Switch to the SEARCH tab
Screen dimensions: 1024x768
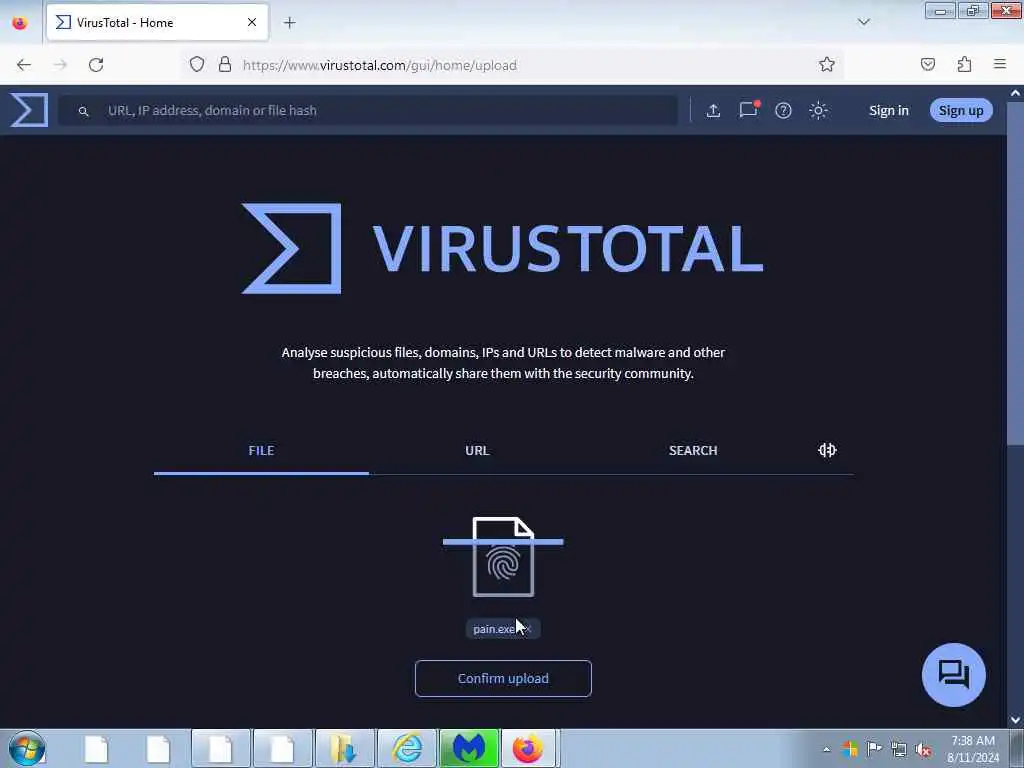pyautogui.click(x=693, y=451)
